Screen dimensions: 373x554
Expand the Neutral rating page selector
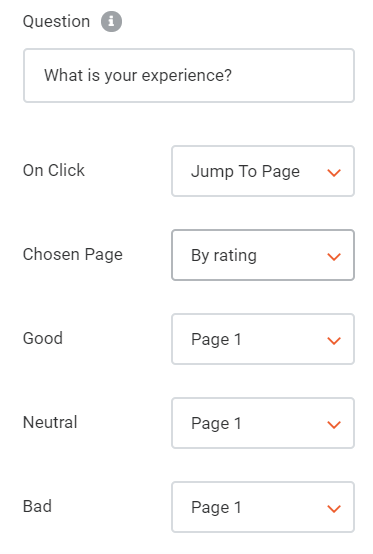tap(263, 423)
